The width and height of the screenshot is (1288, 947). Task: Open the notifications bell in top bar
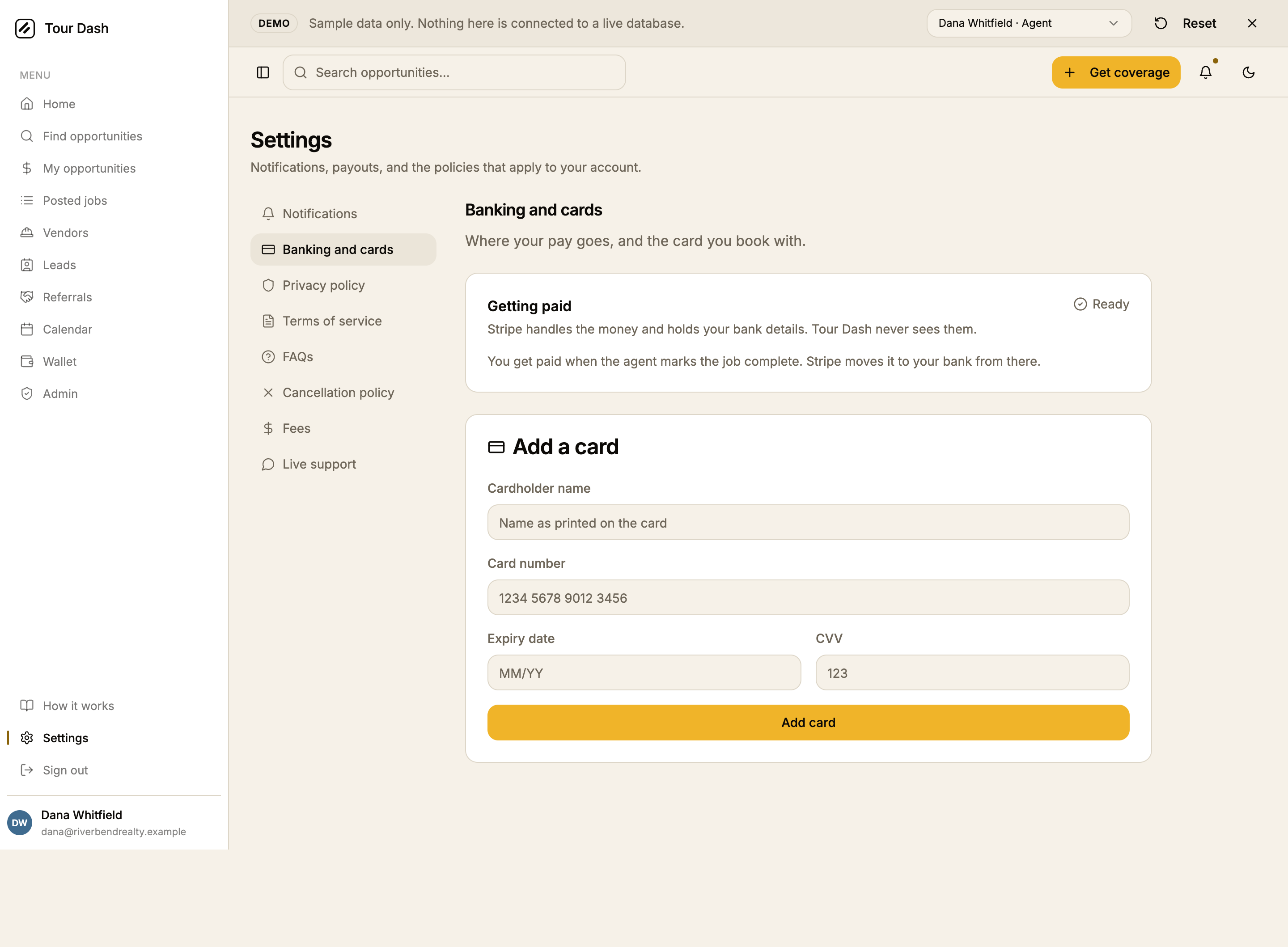point(1205,73)
